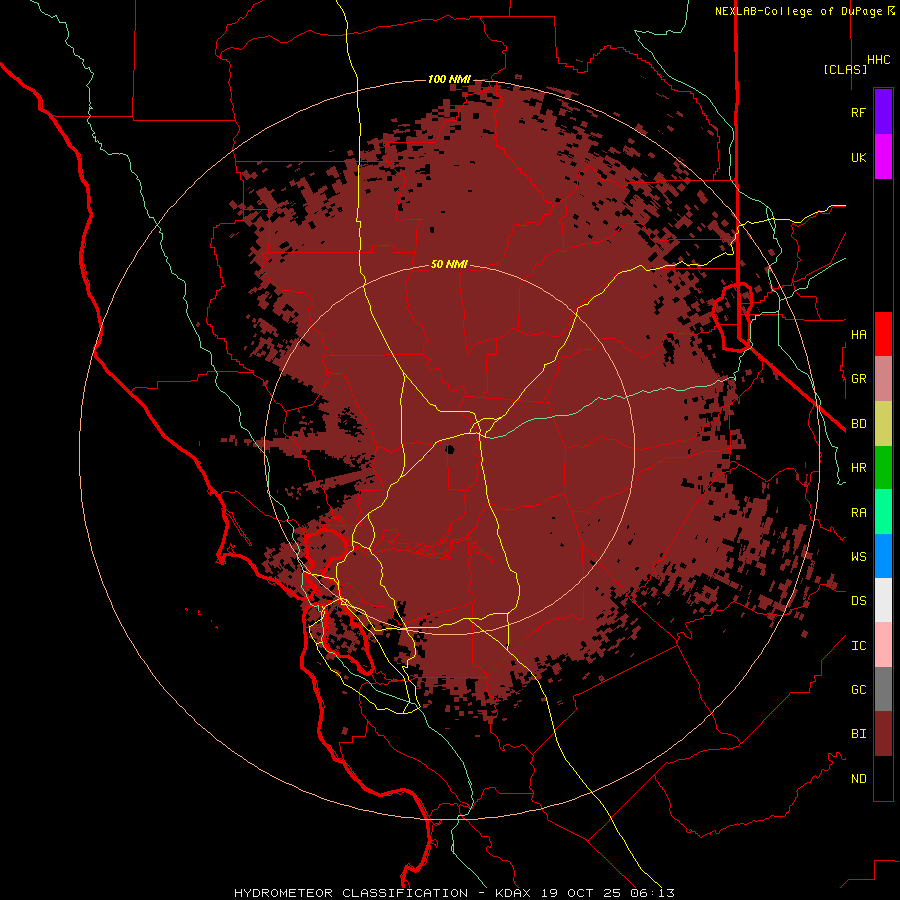
Task: Click the HHC product label
Action: coord(878,60)
